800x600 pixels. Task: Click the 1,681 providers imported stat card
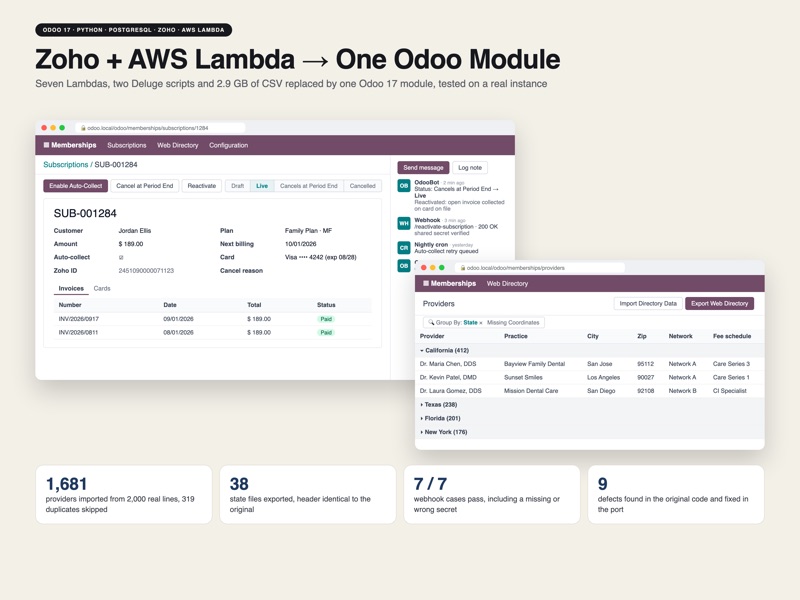[124, 494]
